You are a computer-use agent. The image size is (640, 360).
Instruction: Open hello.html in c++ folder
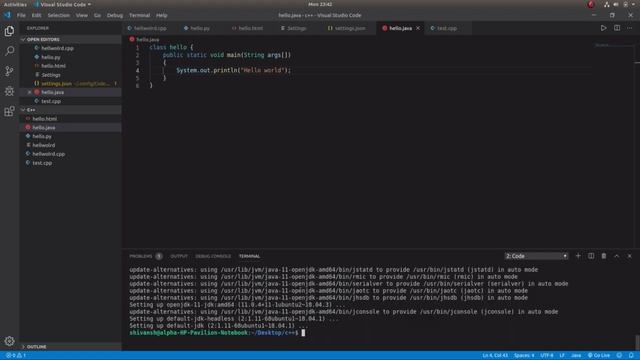pyautogui.click(x=71, y=119)
